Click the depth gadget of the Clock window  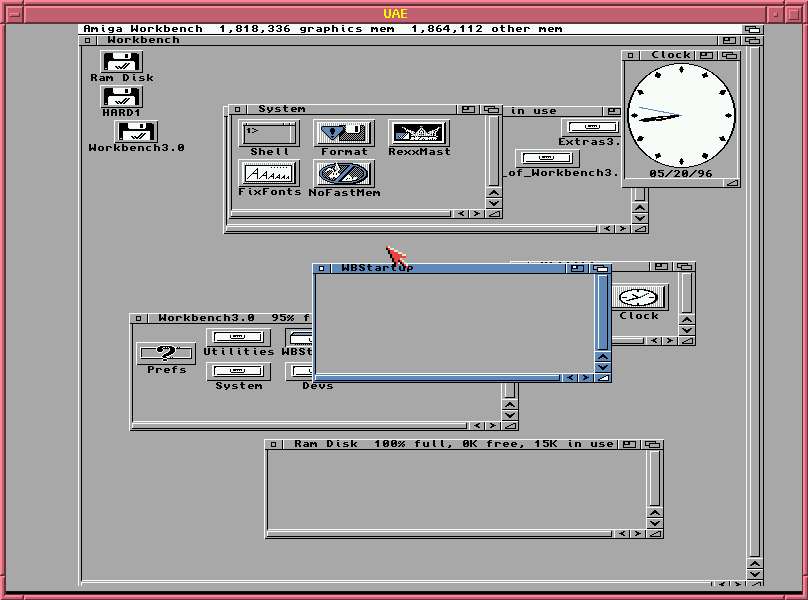click(729, 55)
